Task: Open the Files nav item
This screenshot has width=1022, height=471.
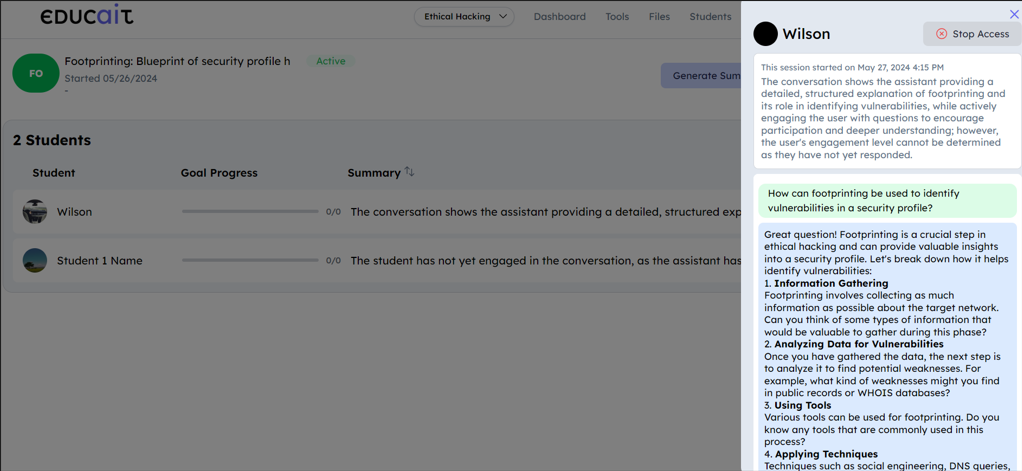Action: [x=659, y=17]
